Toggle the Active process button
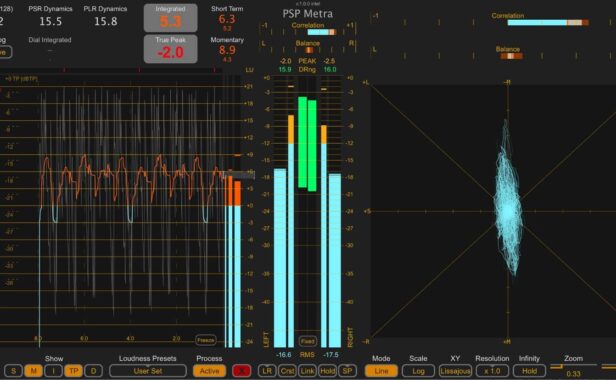 [209, 371]
